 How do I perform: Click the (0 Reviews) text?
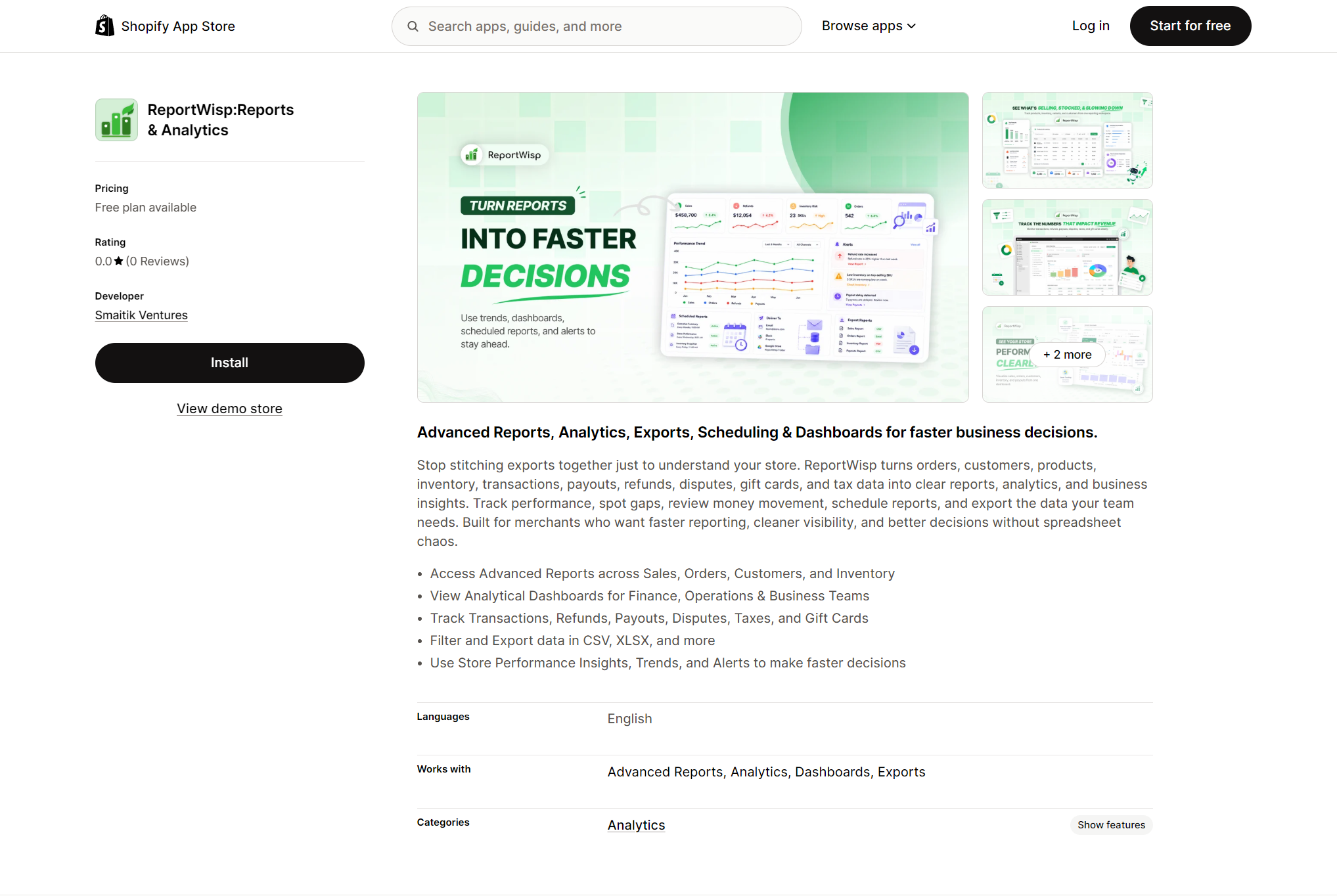[158, 261]
